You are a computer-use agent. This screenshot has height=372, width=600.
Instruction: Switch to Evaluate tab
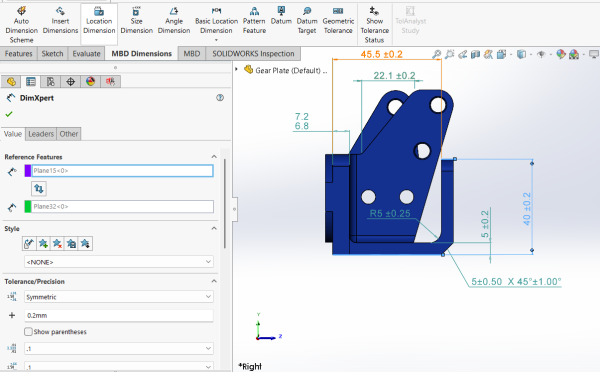[x=86, y=54]
